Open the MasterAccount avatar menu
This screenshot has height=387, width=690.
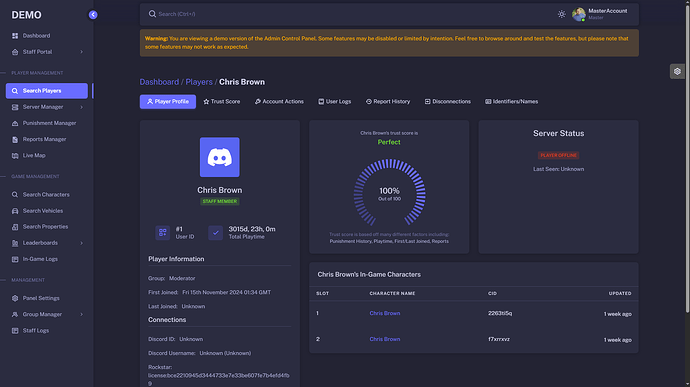(579, 14)
